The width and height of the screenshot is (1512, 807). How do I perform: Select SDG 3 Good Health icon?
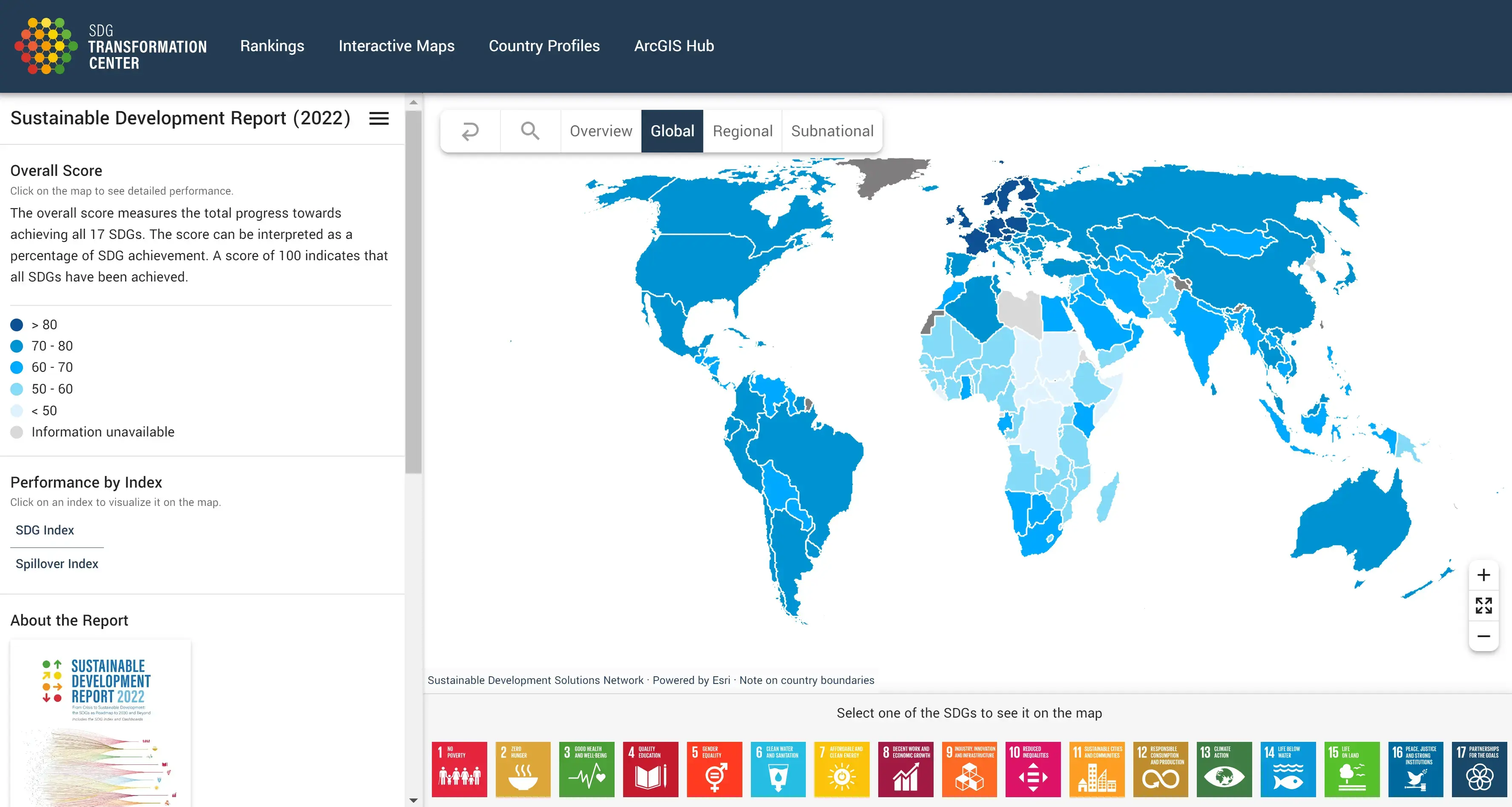click(x=587, y=769)
